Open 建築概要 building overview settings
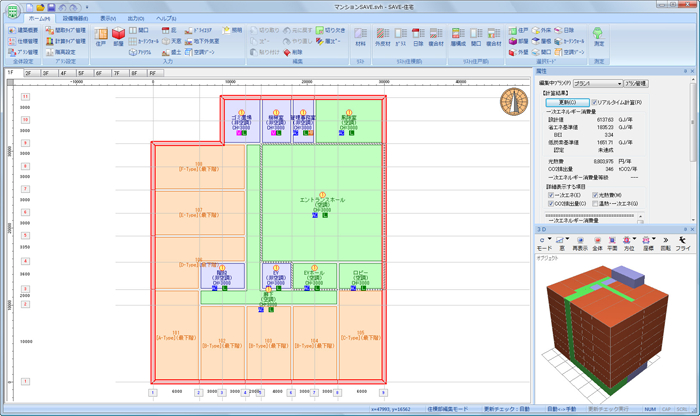Viewport: 700px width, 416px height. point(23,30)
